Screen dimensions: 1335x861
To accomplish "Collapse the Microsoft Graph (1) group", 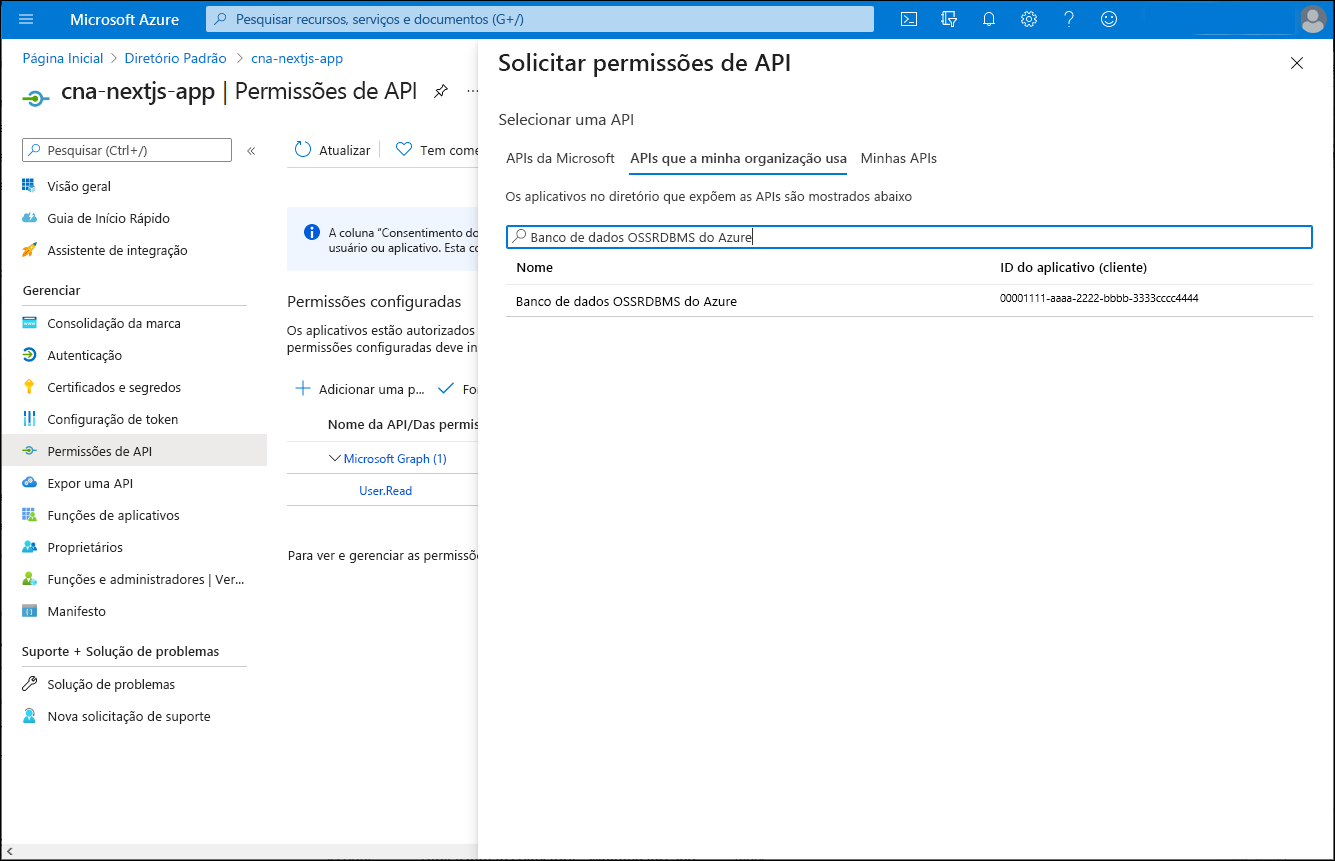I will tap(335, 458).
